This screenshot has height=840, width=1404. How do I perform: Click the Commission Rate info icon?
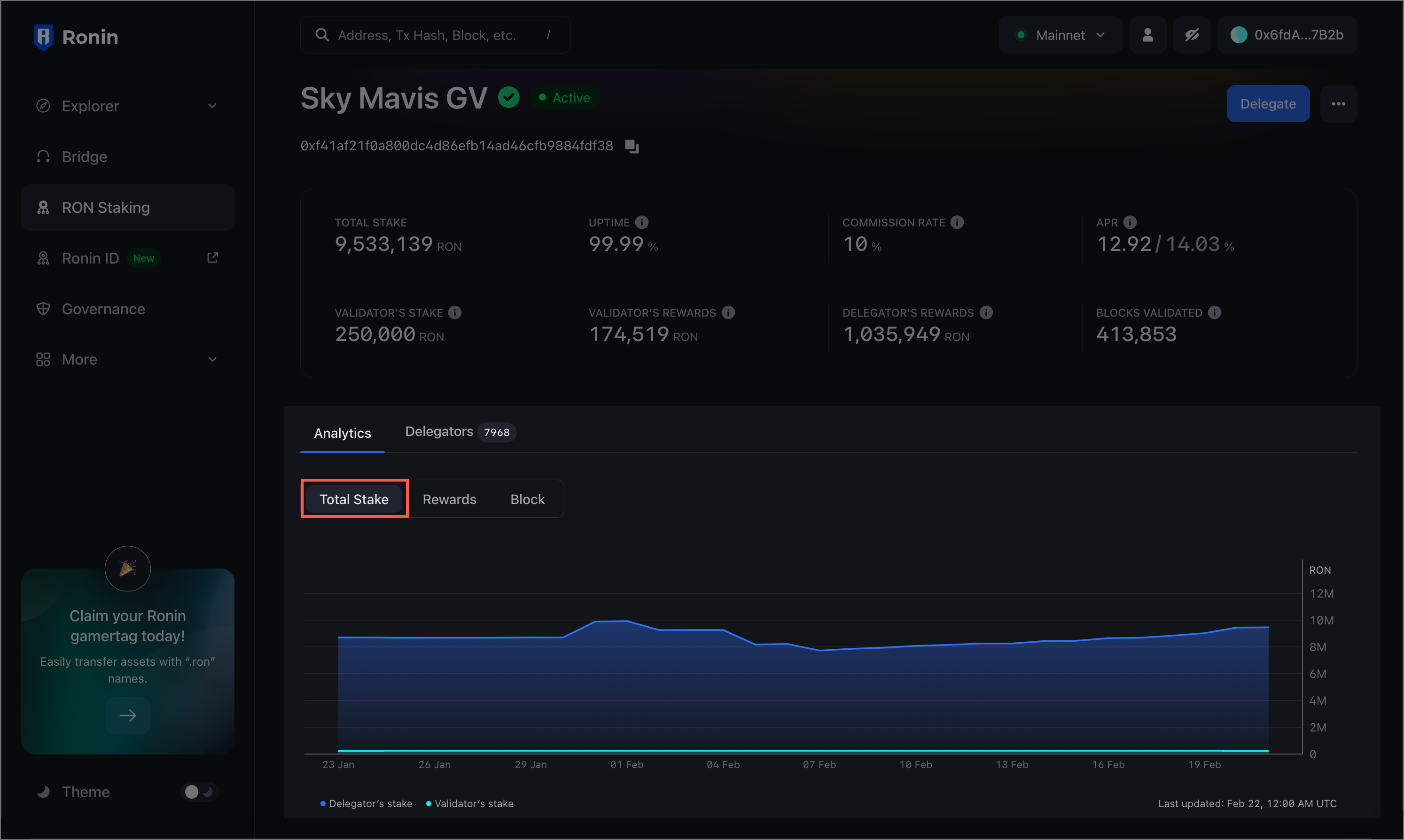[x=957, y=223]
